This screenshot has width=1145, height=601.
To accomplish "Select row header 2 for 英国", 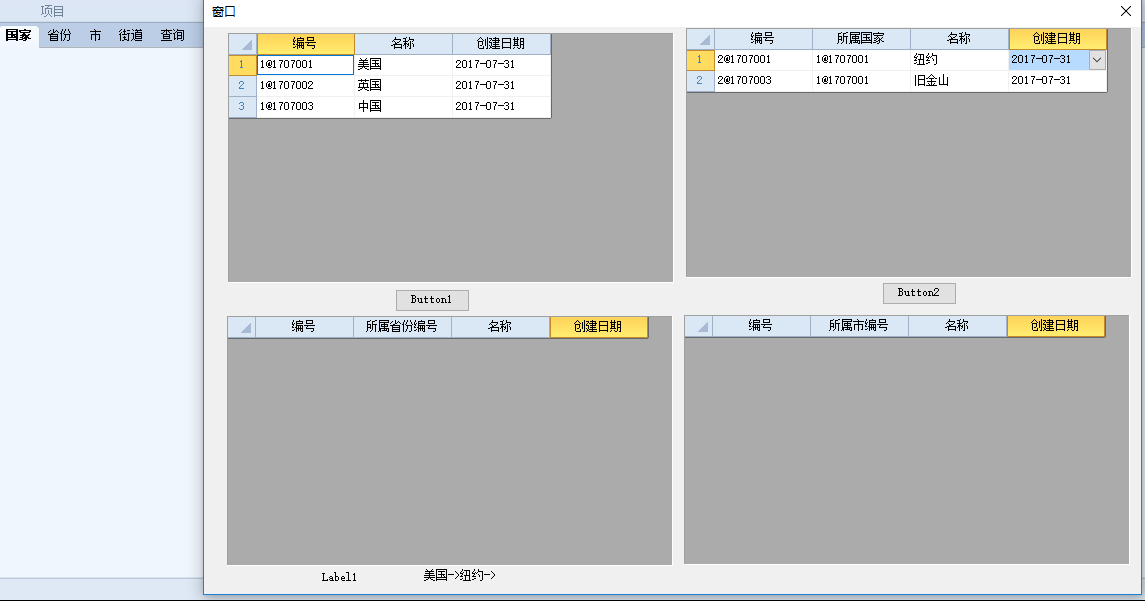I will 242,86.
